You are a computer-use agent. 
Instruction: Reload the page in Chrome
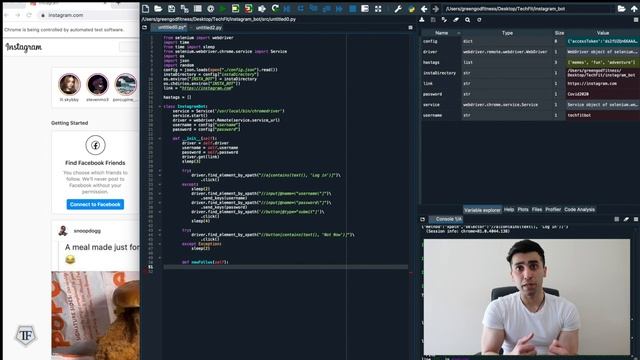click(x=29, y=15)
